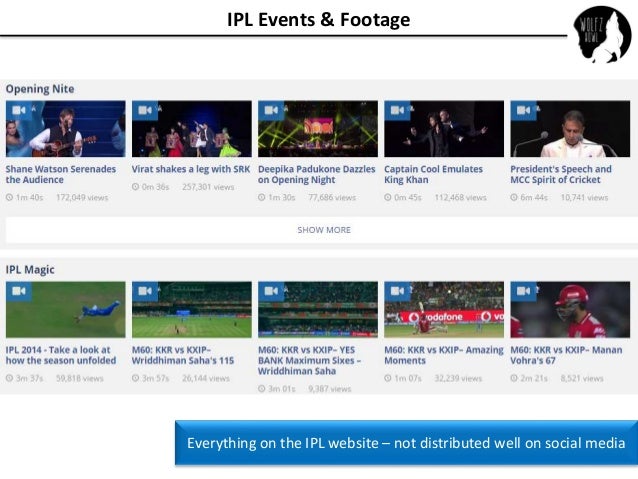Click the 9,387 views count
Viewport: 638px width, 479px height.
(x=330, y=389)
